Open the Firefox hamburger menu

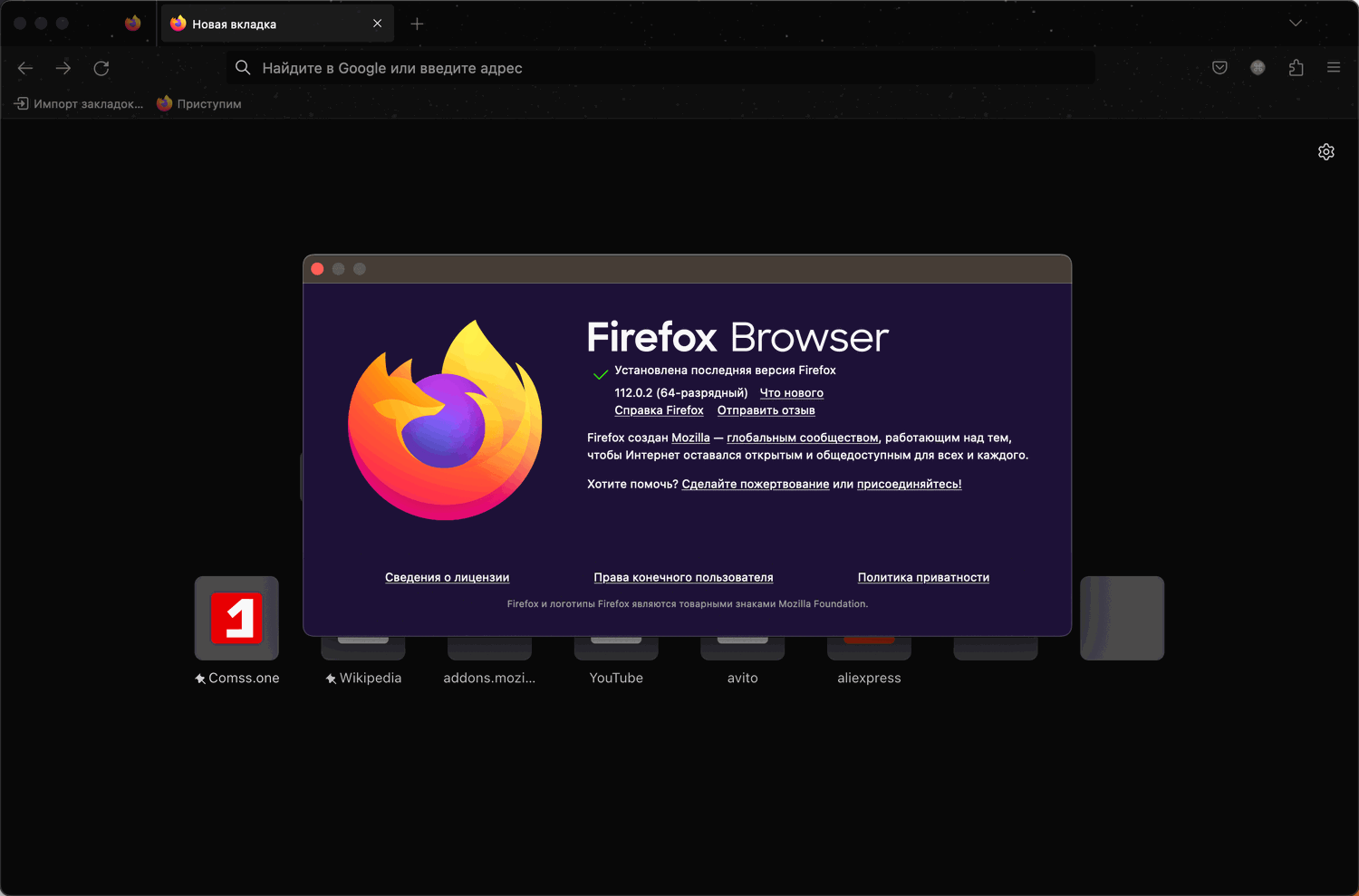pos(1334,68)
